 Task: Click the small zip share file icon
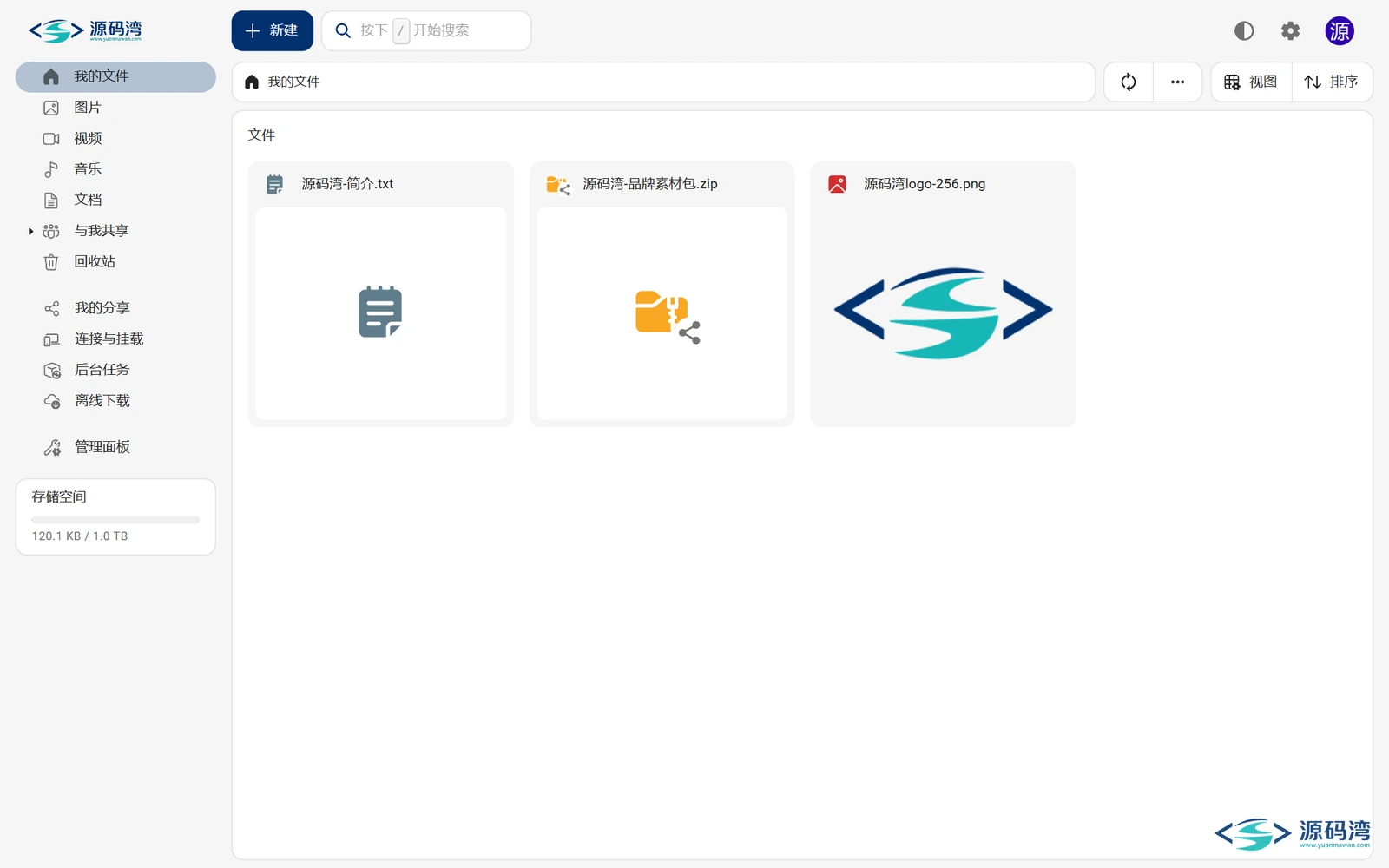[557, 184]
